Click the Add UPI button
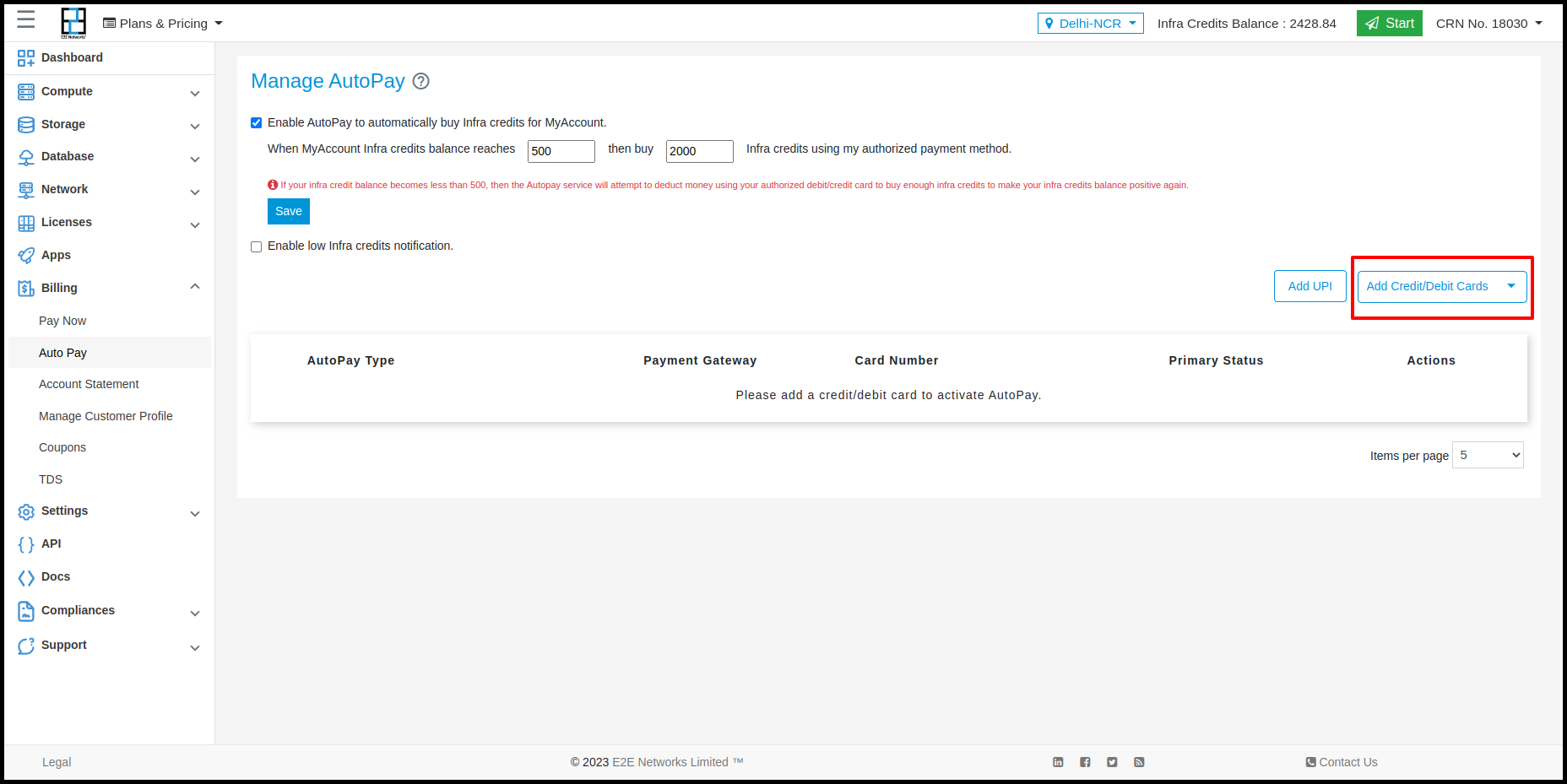Screen dimensions: 1567x784 point(1310,286)
